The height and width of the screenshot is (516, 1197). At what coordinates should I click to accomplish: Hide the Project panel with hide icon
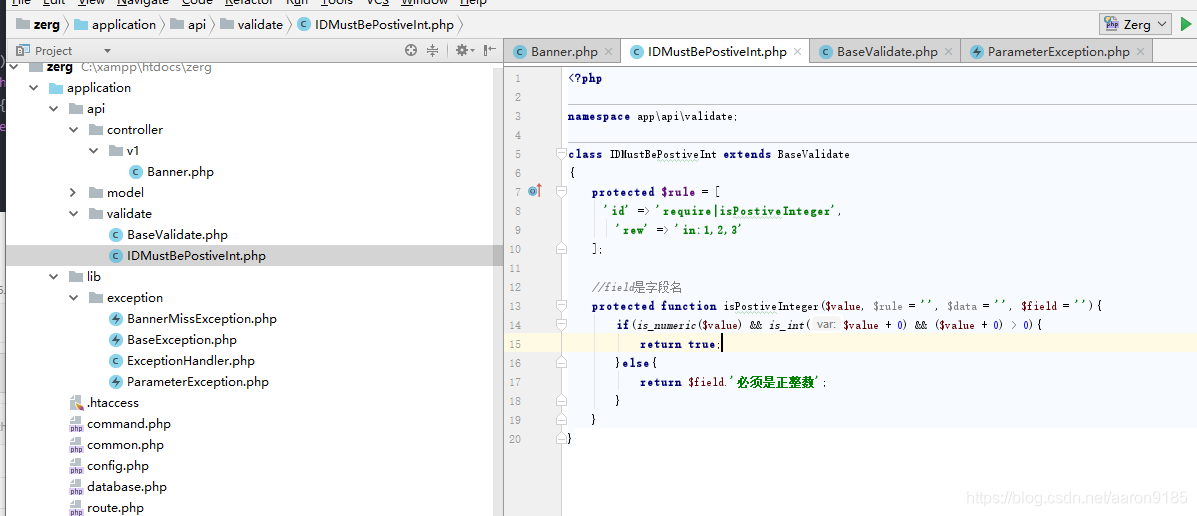[x=489, y=50]
